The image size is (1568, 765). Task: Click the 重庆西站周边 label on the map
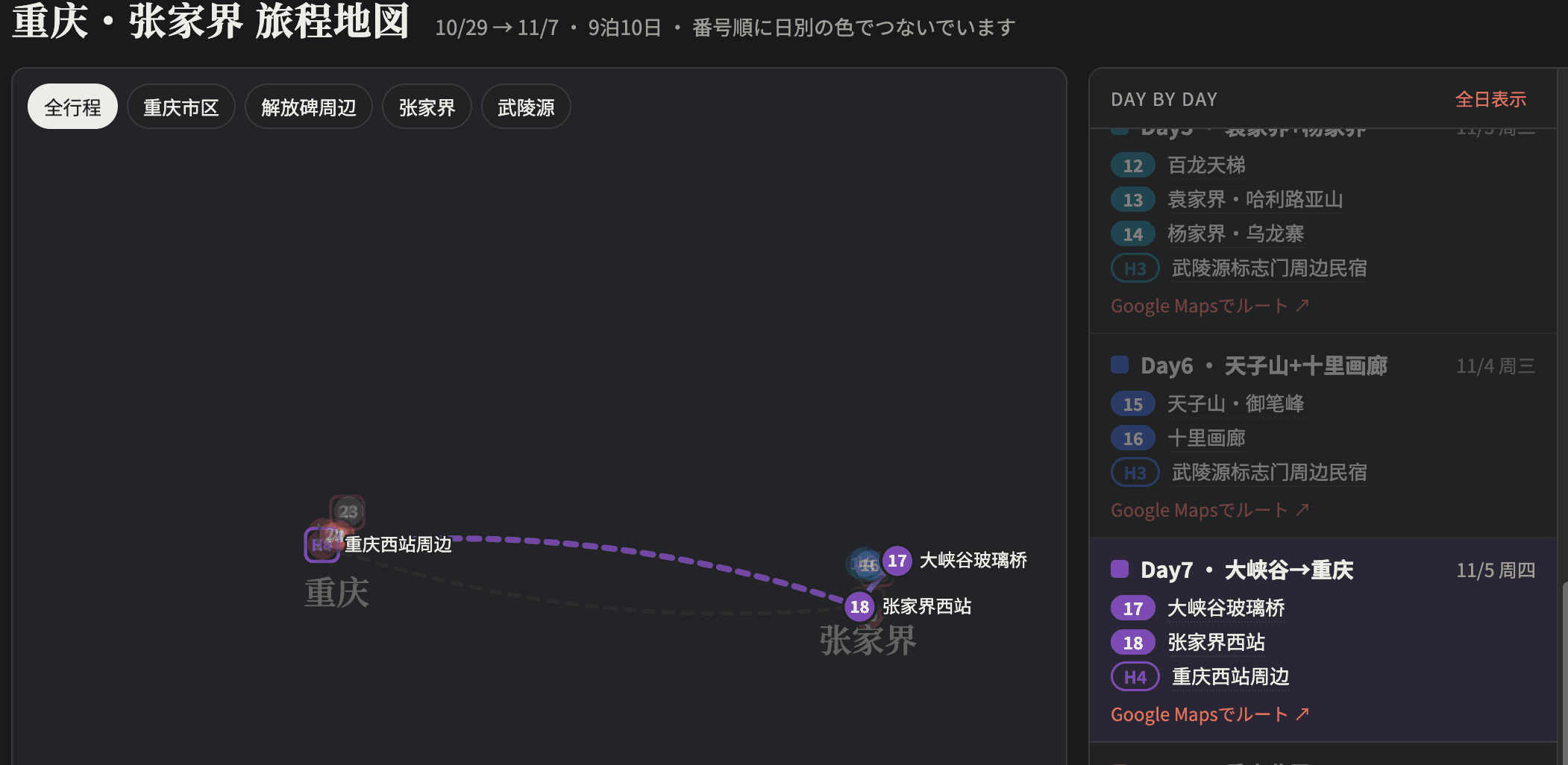[398, 544]
